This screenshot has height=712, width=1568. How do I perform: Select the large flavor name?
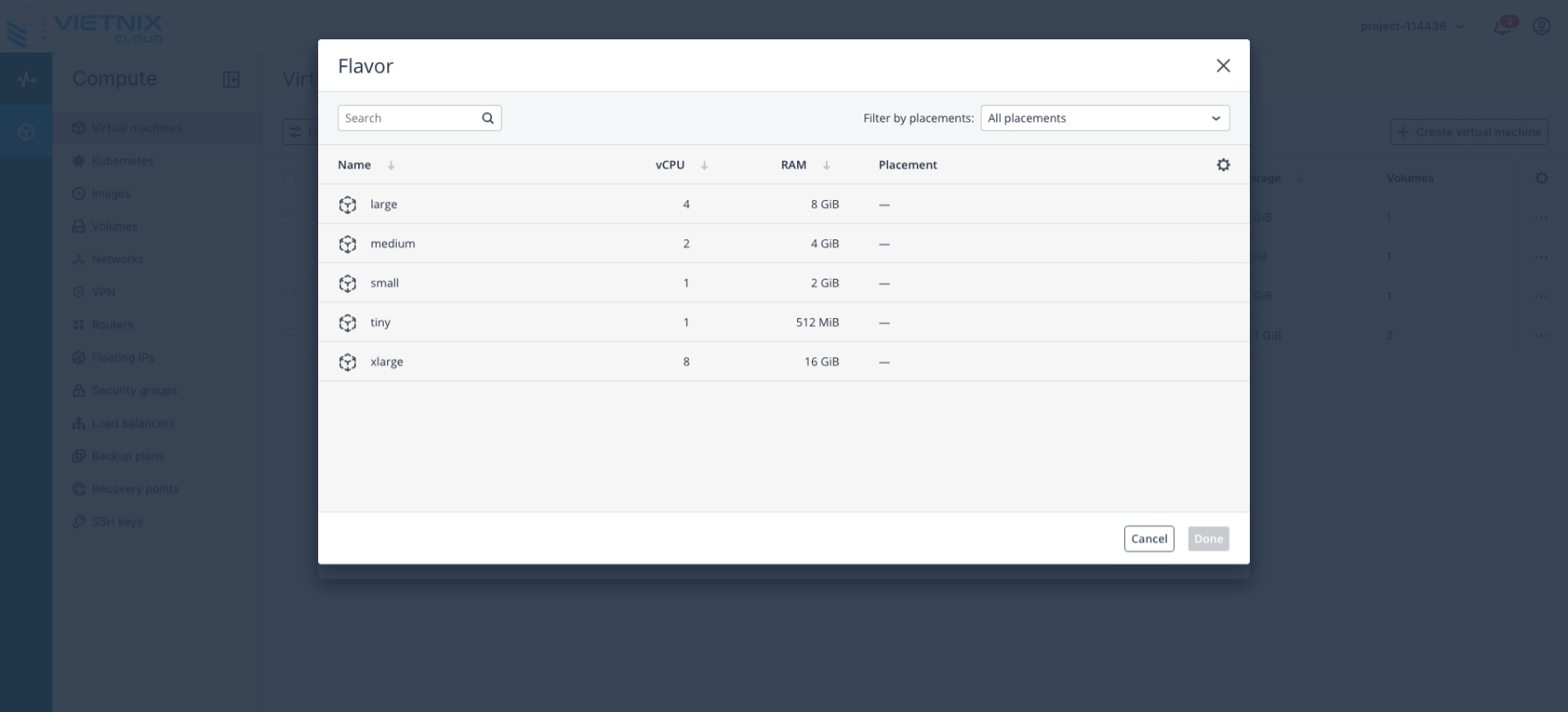(x=384, y=204)
